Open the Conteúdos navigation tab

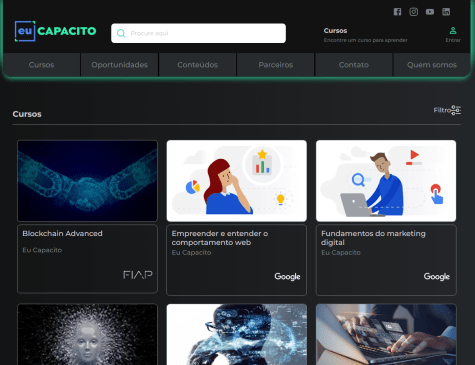[198, 65]
